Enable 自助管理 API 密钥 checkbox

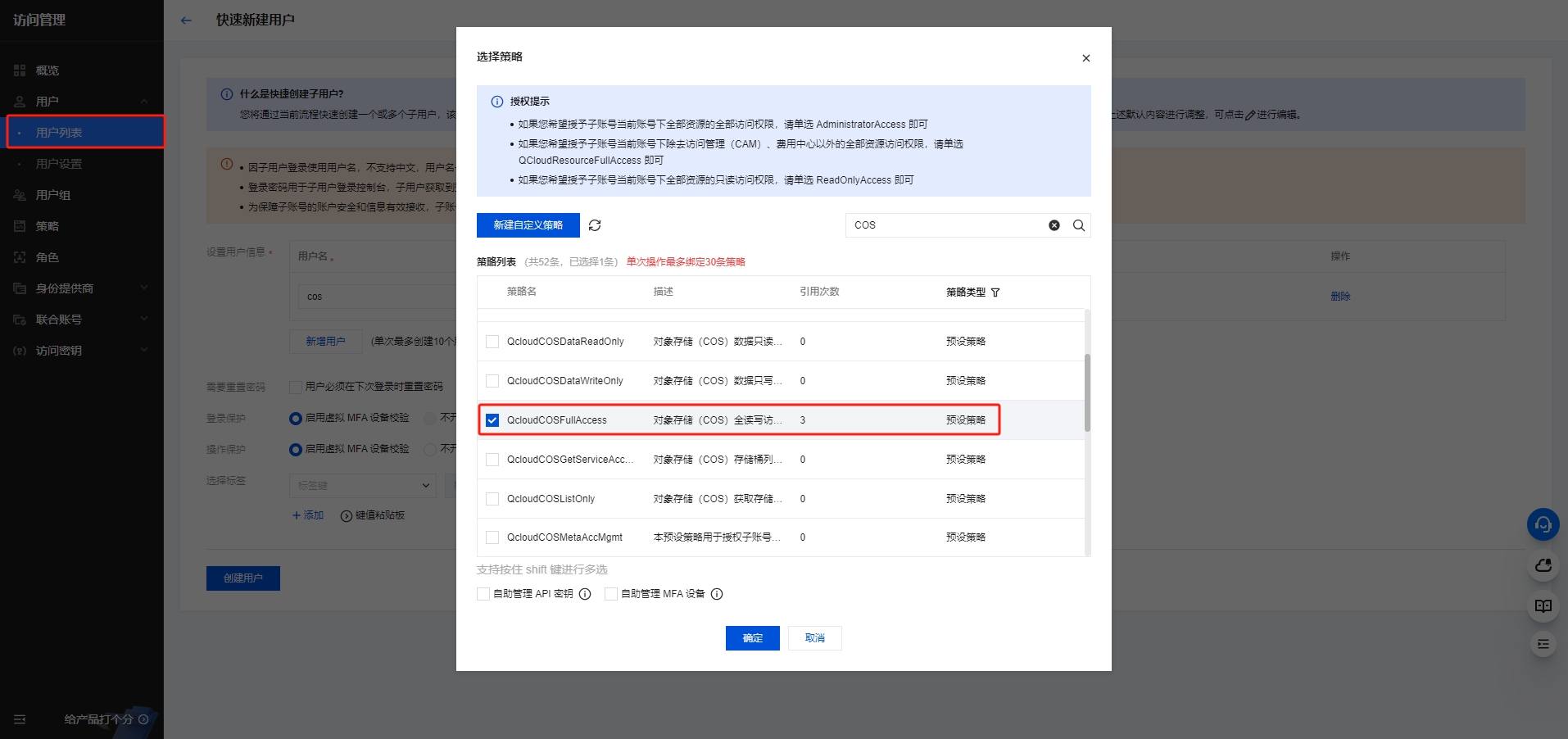pyautogui.click(x=483, y=594)
